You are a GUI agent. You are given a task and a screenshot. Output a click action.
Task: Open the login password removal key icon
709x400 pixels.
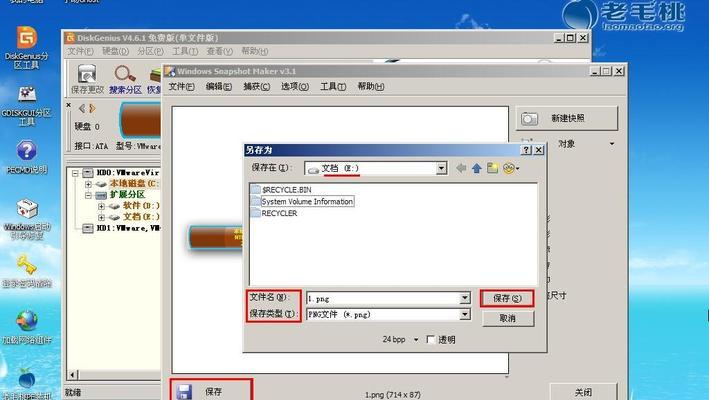[27, 271]
